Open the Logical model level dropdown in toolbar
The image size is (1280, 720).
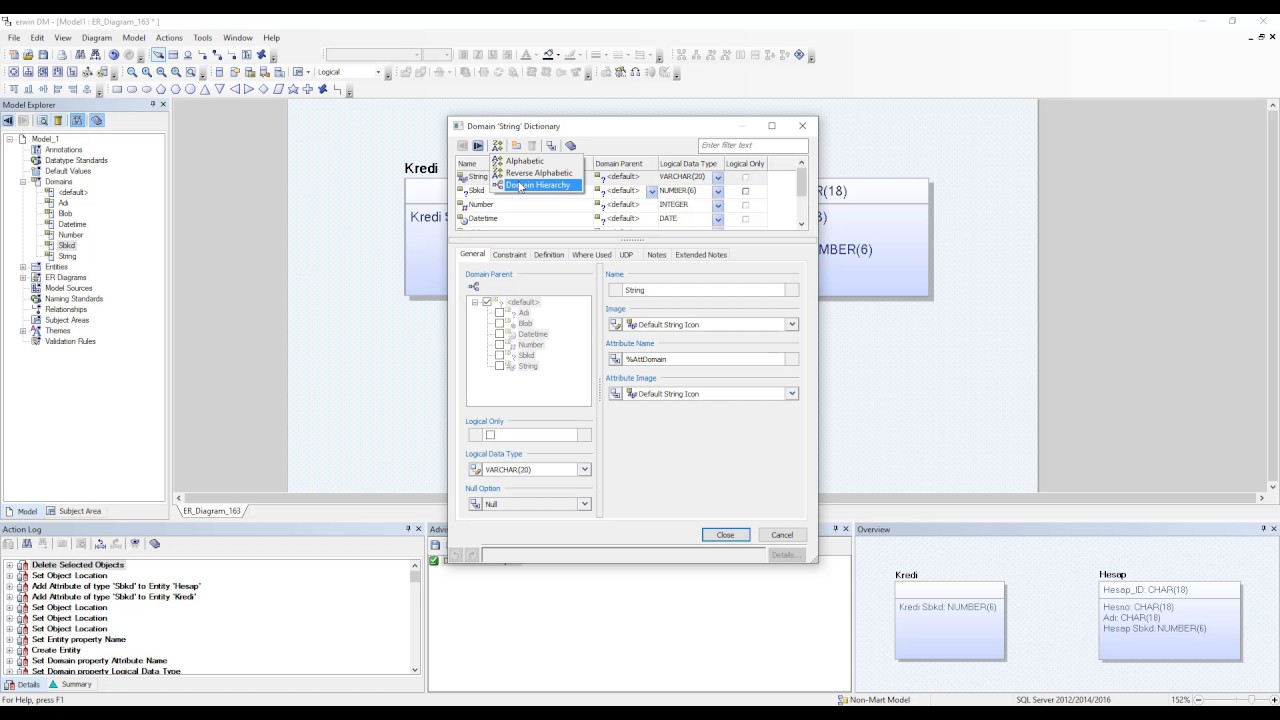pos(378,72)
